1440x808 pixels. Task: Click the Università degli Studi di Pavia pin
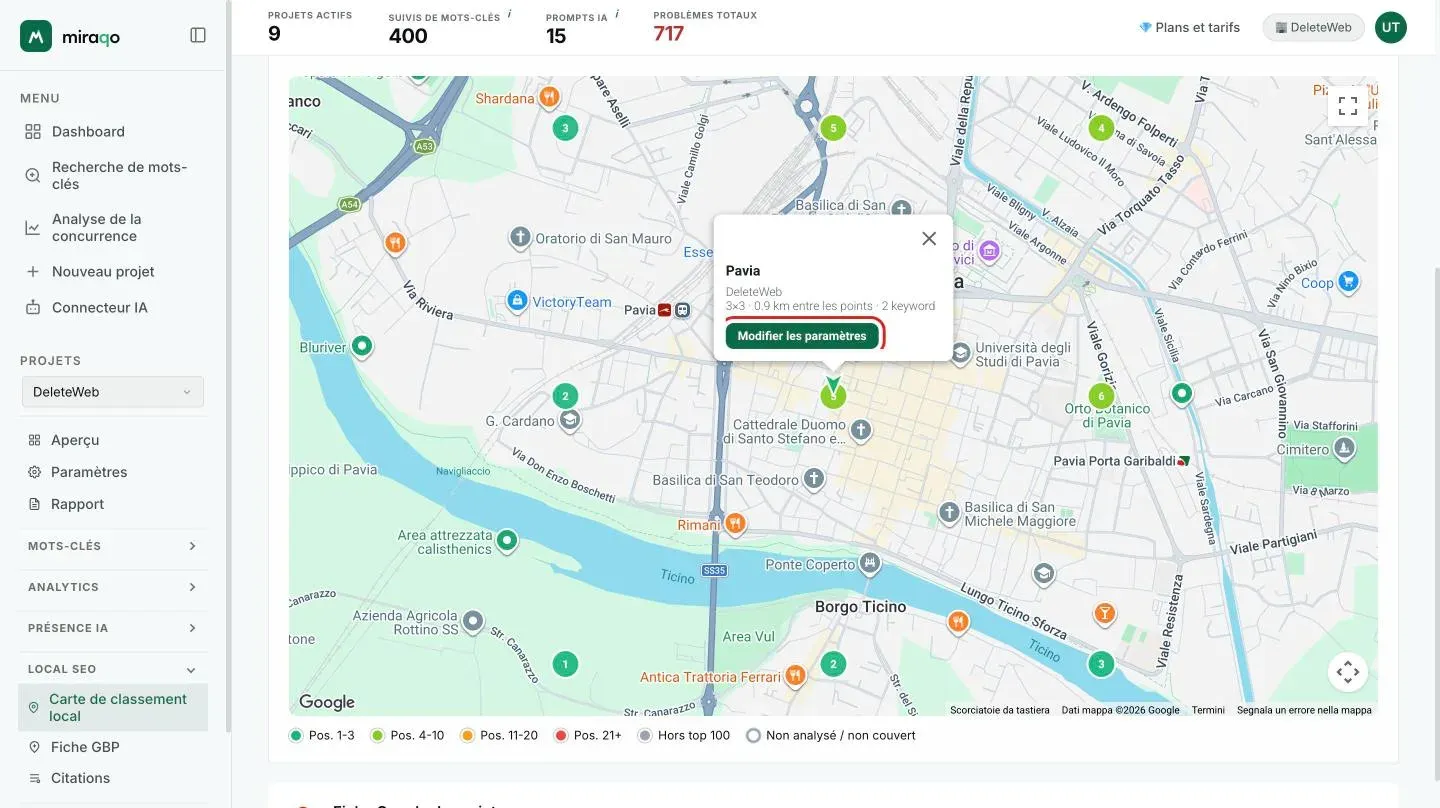pos(960,353)
